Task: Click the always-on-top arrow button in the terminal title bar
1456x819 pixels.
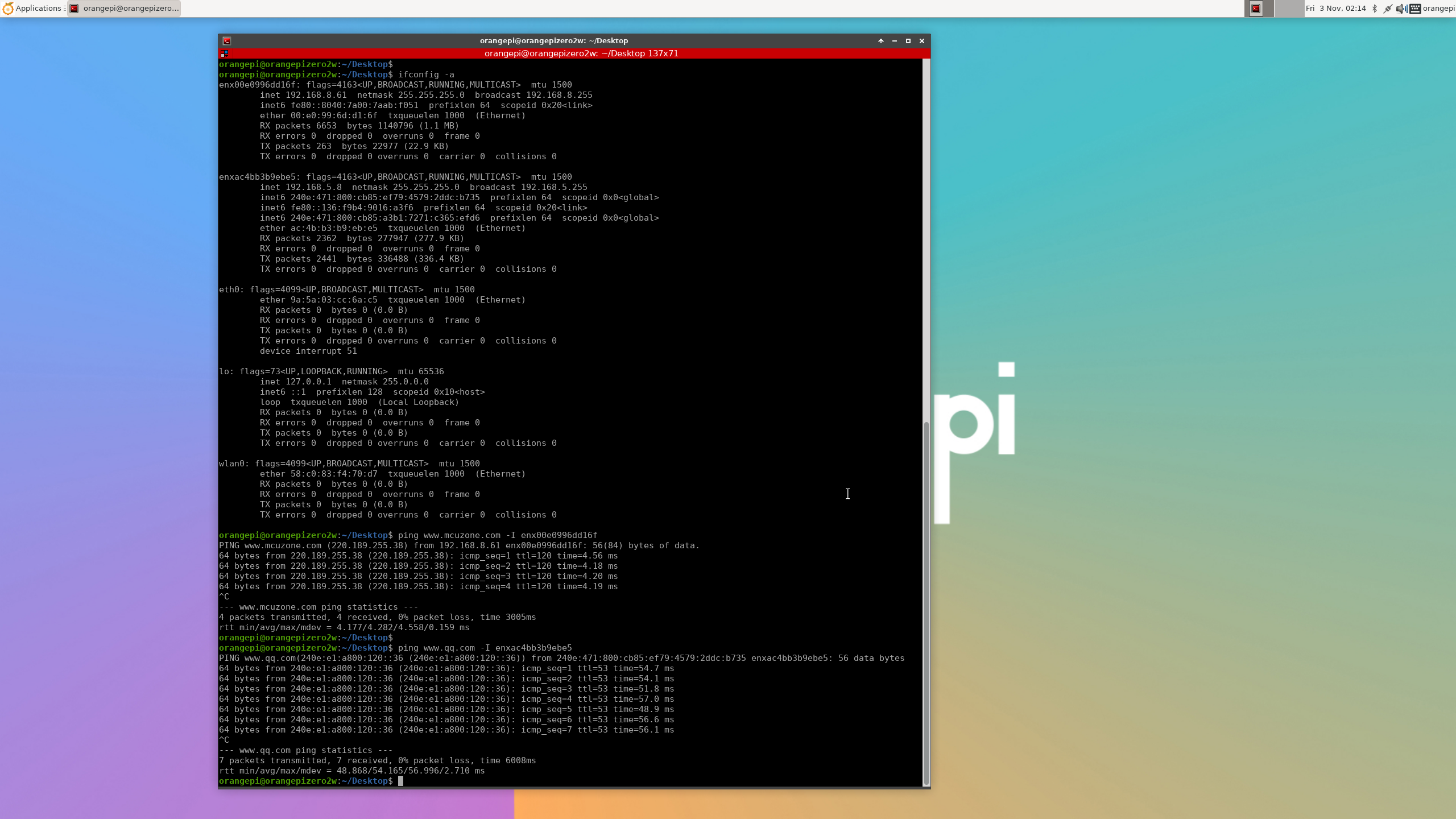Action: pos(881,41)
